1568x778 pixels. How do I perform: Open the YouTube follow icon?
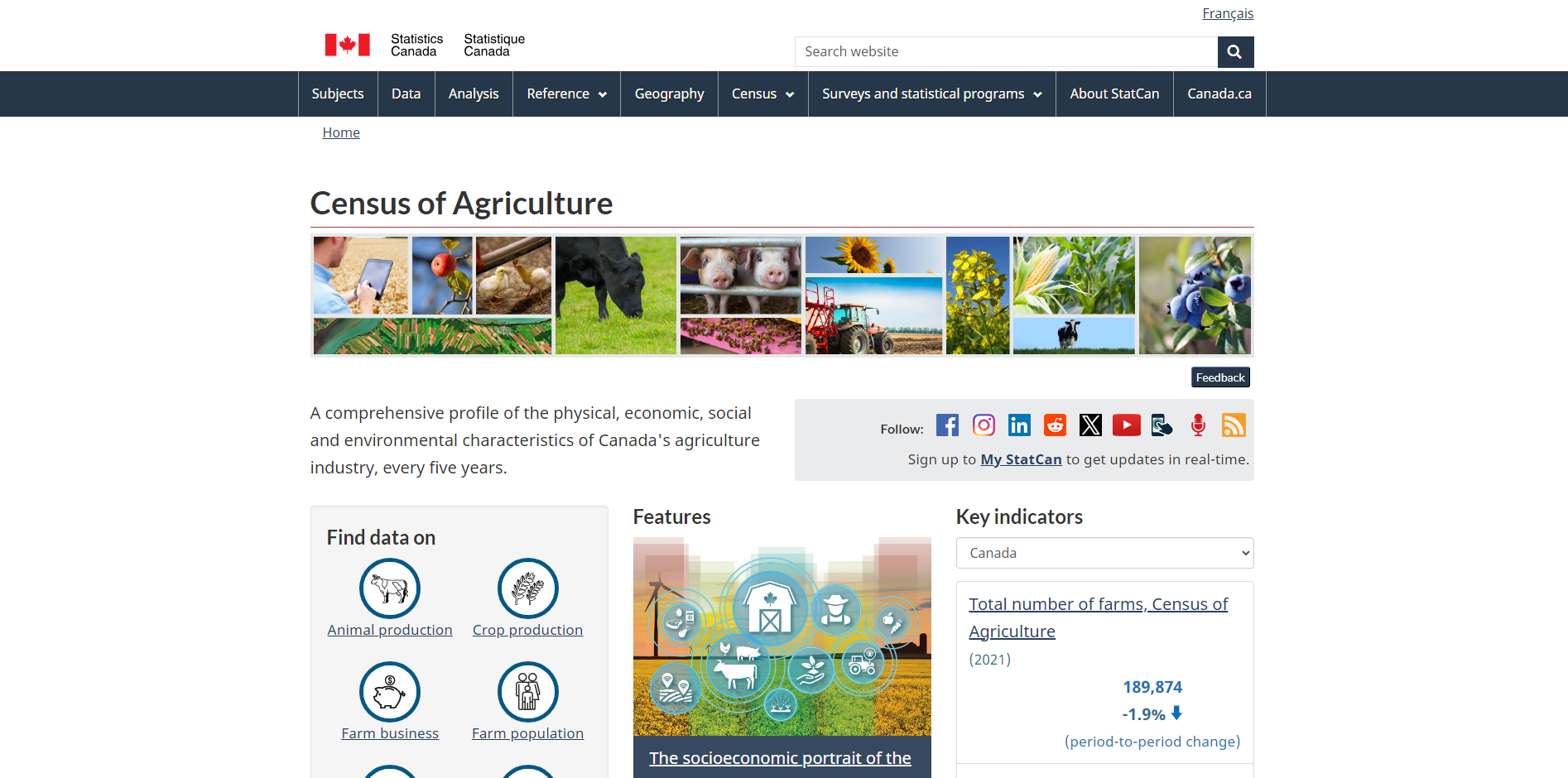pyautogui.click(x=1126, y=425)
